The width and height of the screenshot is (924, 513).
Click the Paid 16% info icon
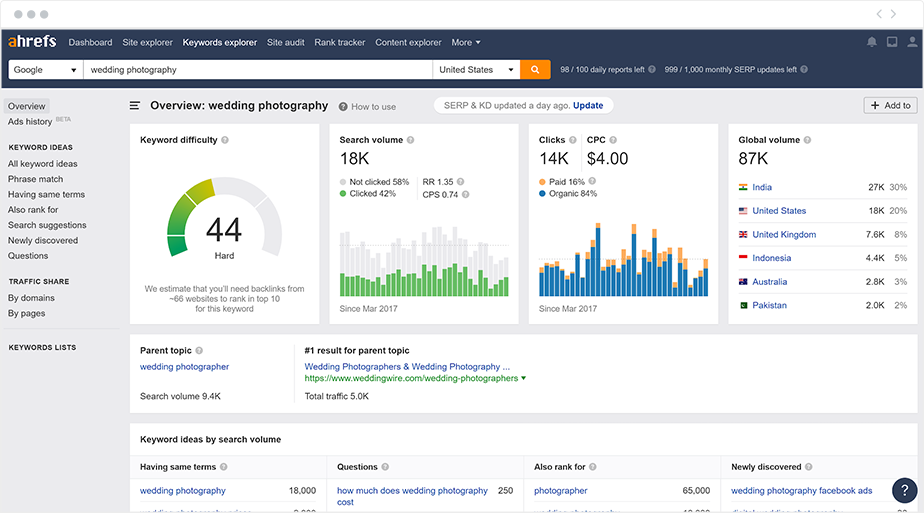[x=592, y=181]
